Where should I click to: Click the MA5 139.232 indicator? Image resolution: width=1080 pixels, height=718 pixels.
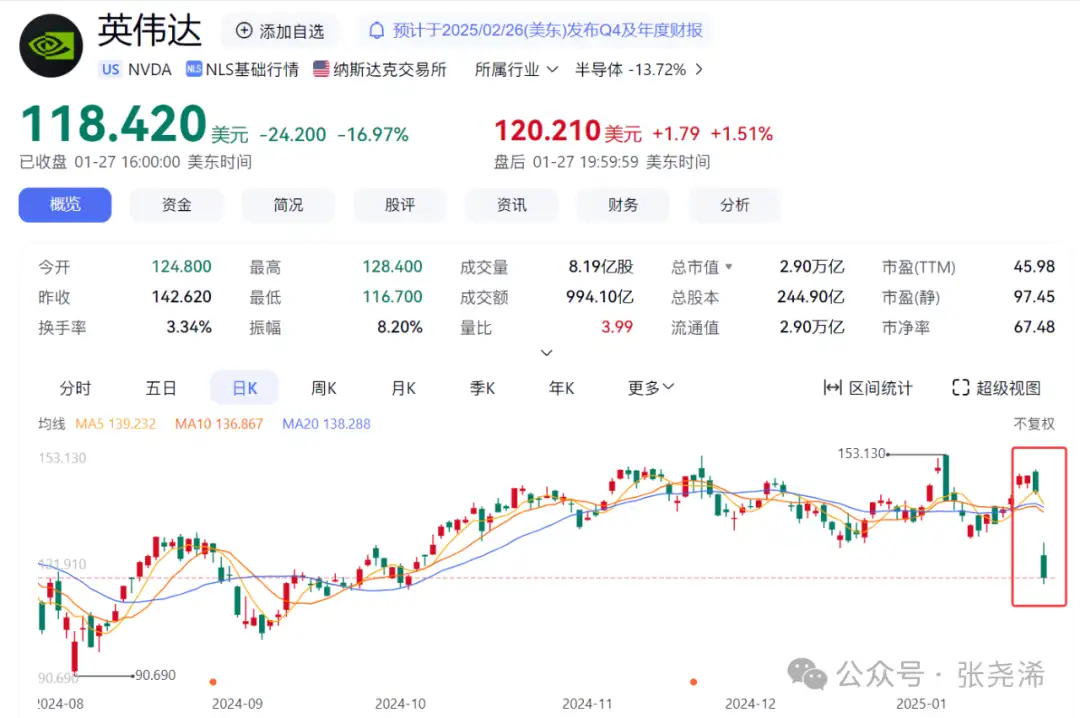click(x=116, y=424)
